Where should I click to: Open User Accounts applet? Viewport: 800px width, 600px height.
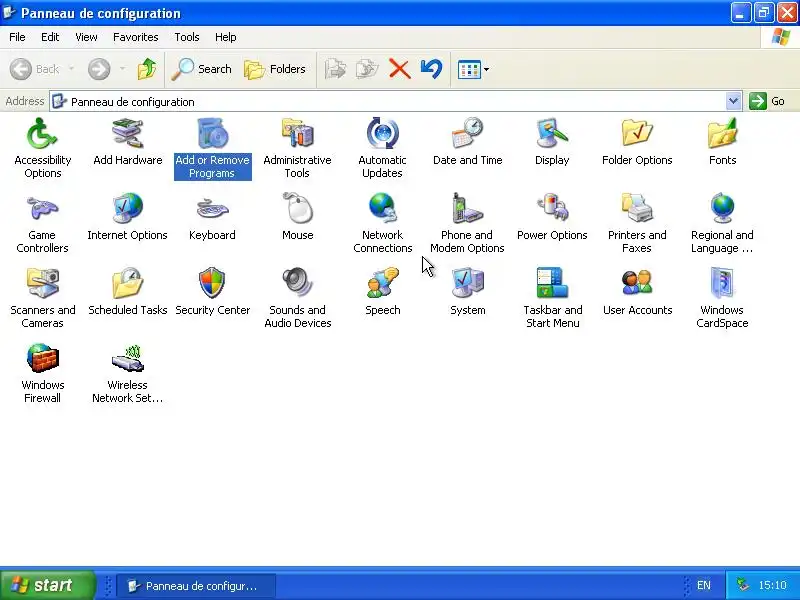(x=637, y=292)
